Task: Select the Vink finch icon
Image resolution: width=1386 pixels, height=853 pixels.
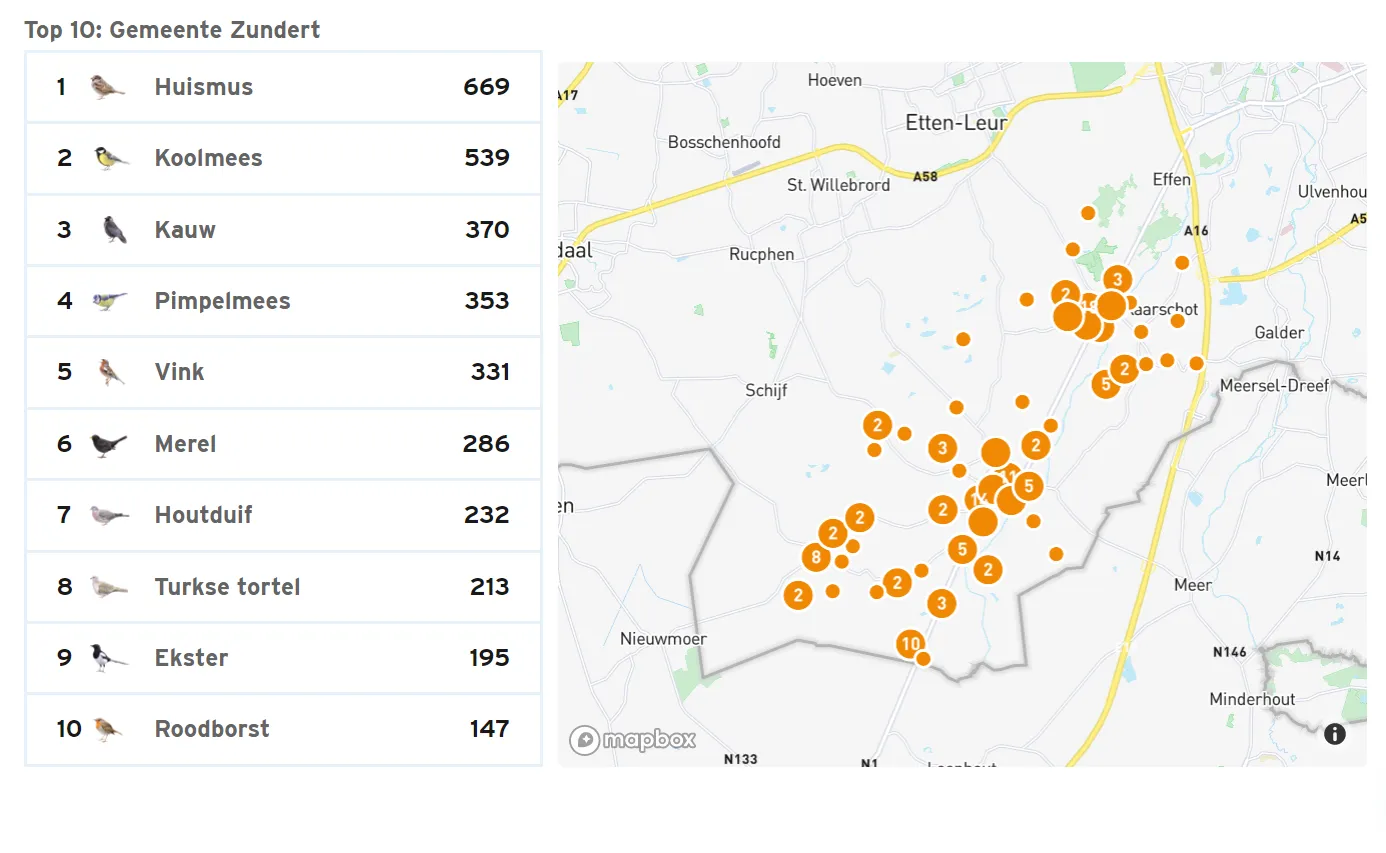Action: 111,372
